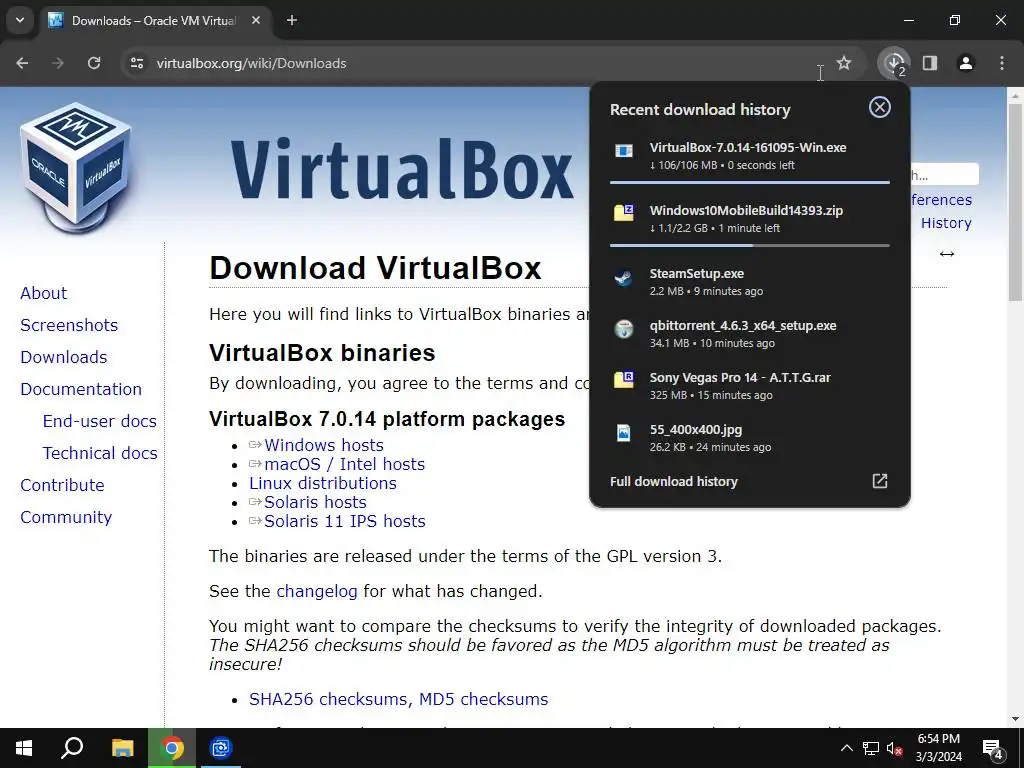
Task: Click the taskbar clock showing 6:54 PM
Action: (938, 748)
